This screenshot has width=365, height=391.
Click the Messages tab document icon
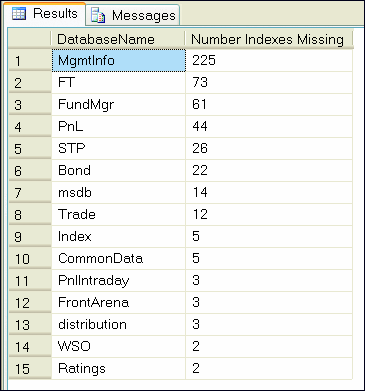click(98, 15)
